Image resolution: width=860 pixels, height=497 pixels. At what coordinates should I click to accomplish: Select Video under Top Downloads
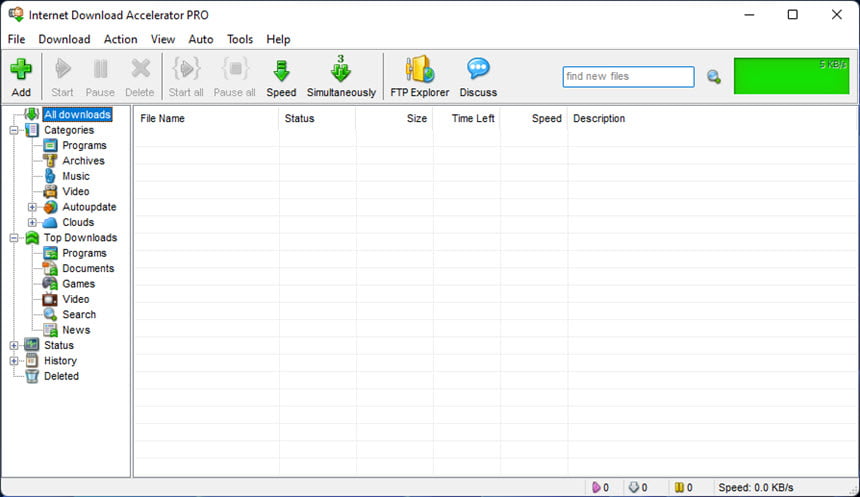[76, 299]
